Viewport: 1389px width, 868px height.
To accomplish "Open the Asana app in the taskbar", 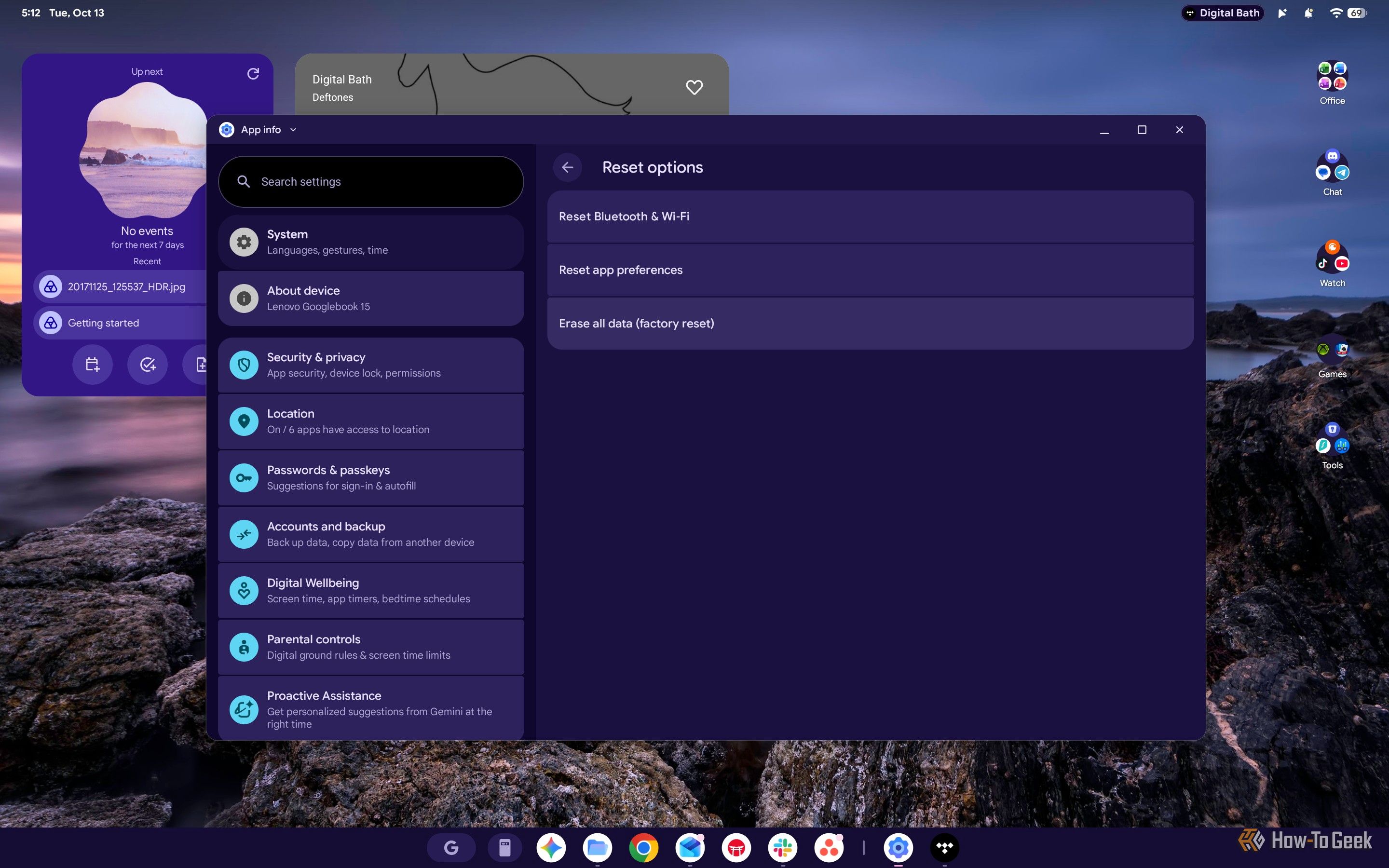I will point(829,847).
